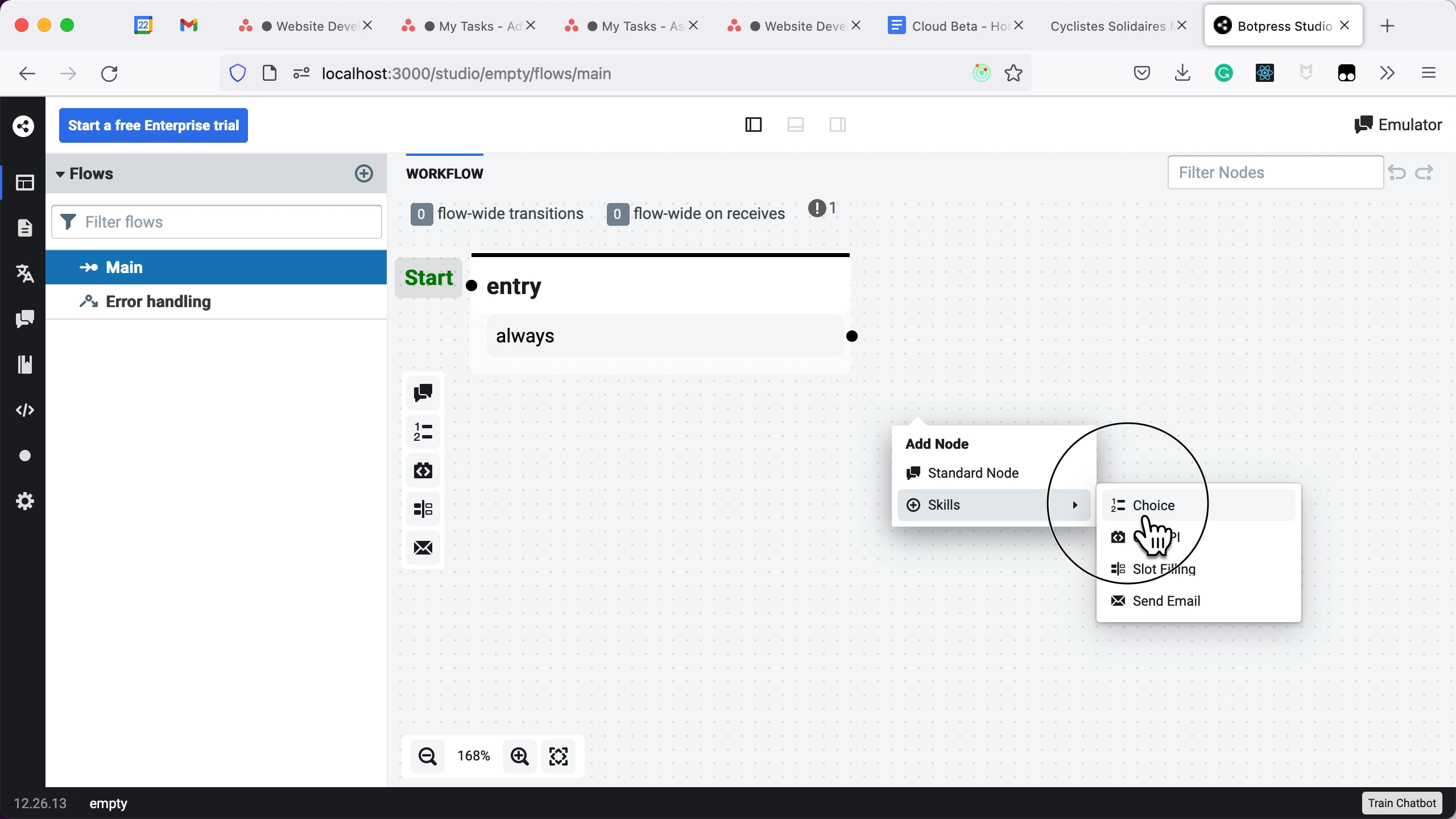Zoom to fit the workflow canvas
This screenshot has width=1456, height=819.
[558, 756]
